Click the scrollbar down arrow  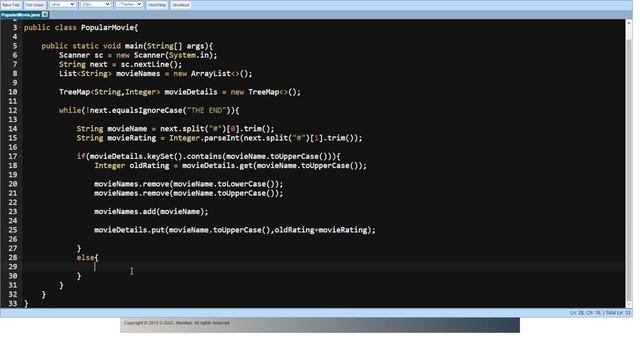[629, 304]
